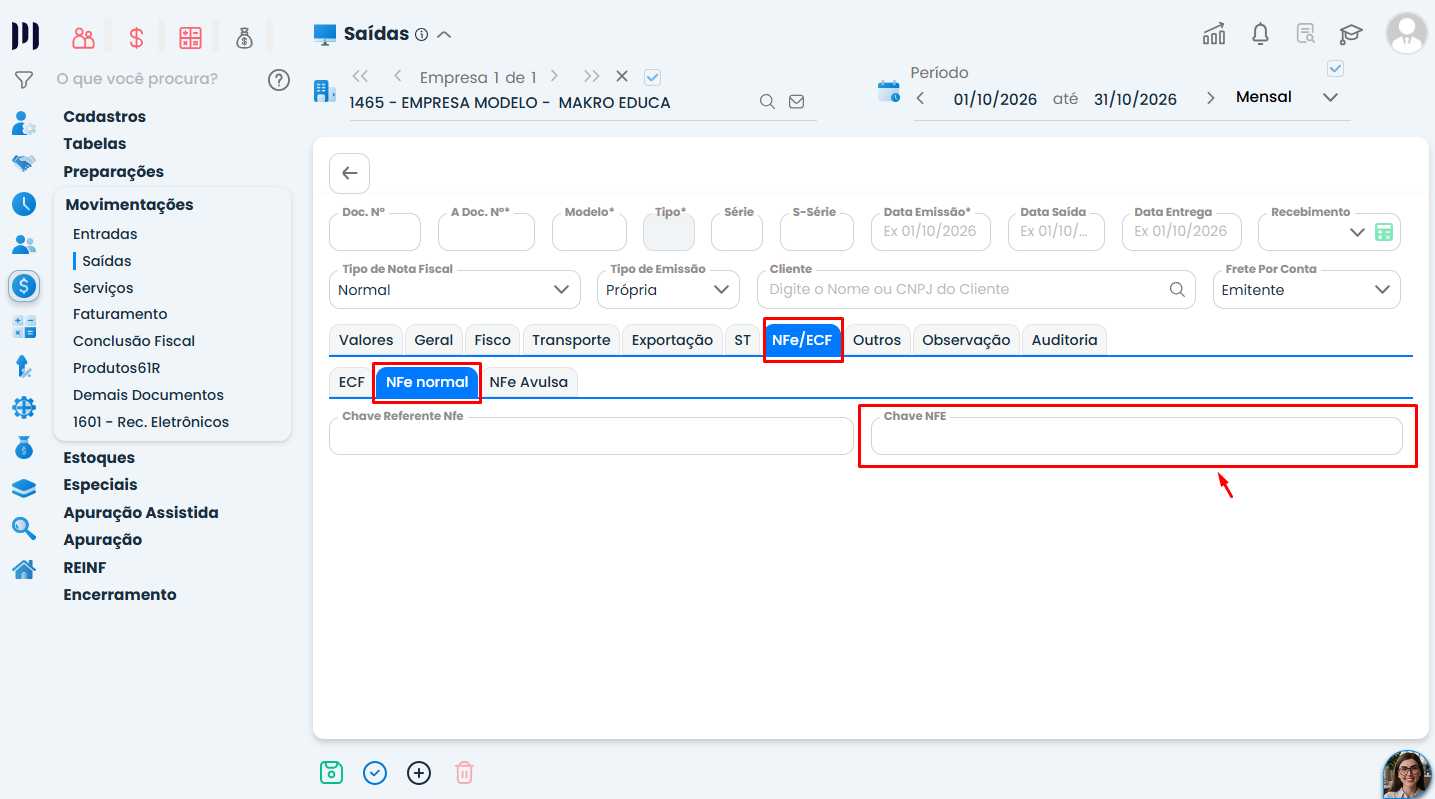Open the notifications bell
Viewport: 1435px width, 799px height.
1260,34
